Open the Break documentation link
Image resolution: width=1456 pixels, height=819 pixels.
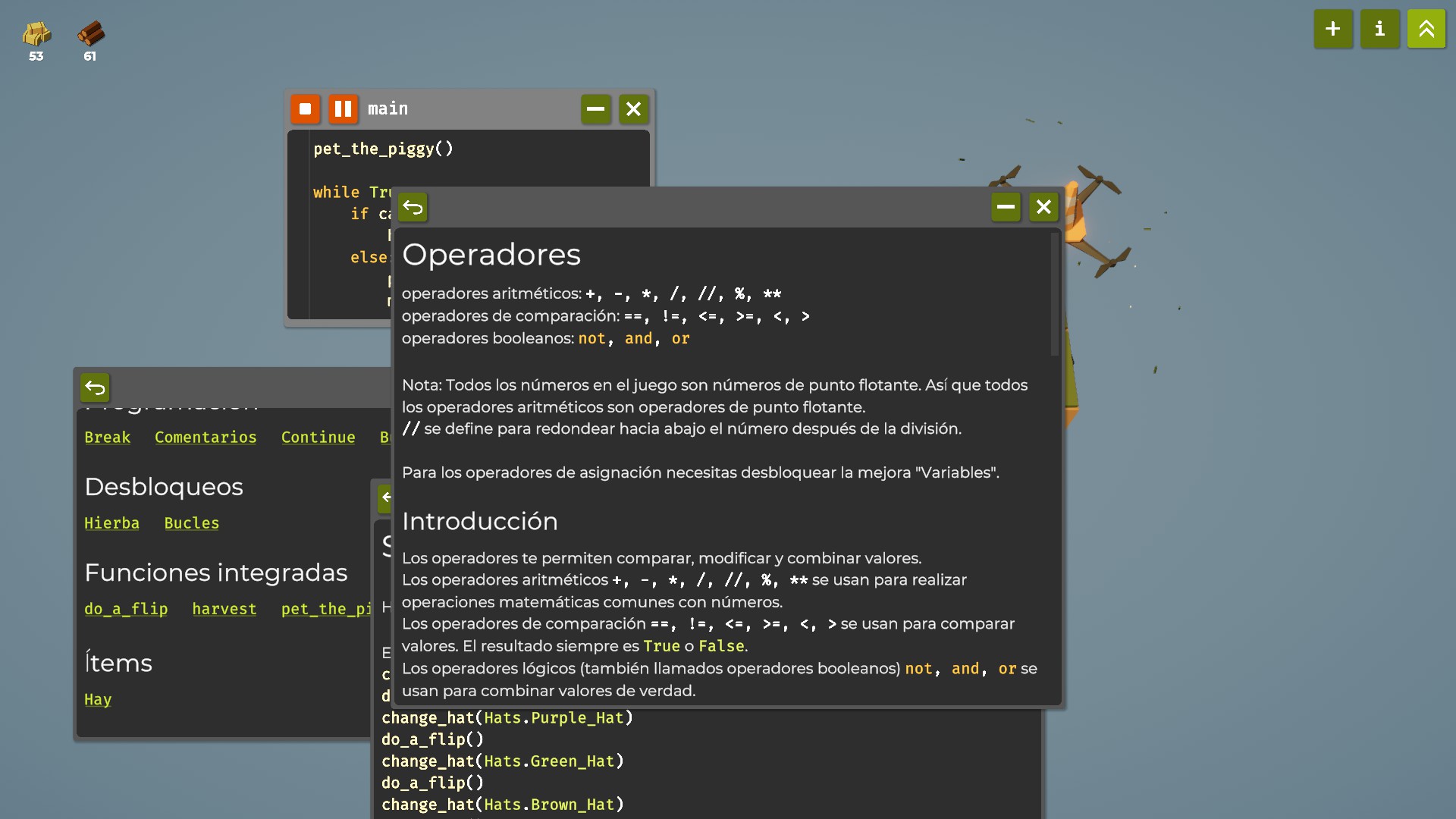click(x=107, y=438)
